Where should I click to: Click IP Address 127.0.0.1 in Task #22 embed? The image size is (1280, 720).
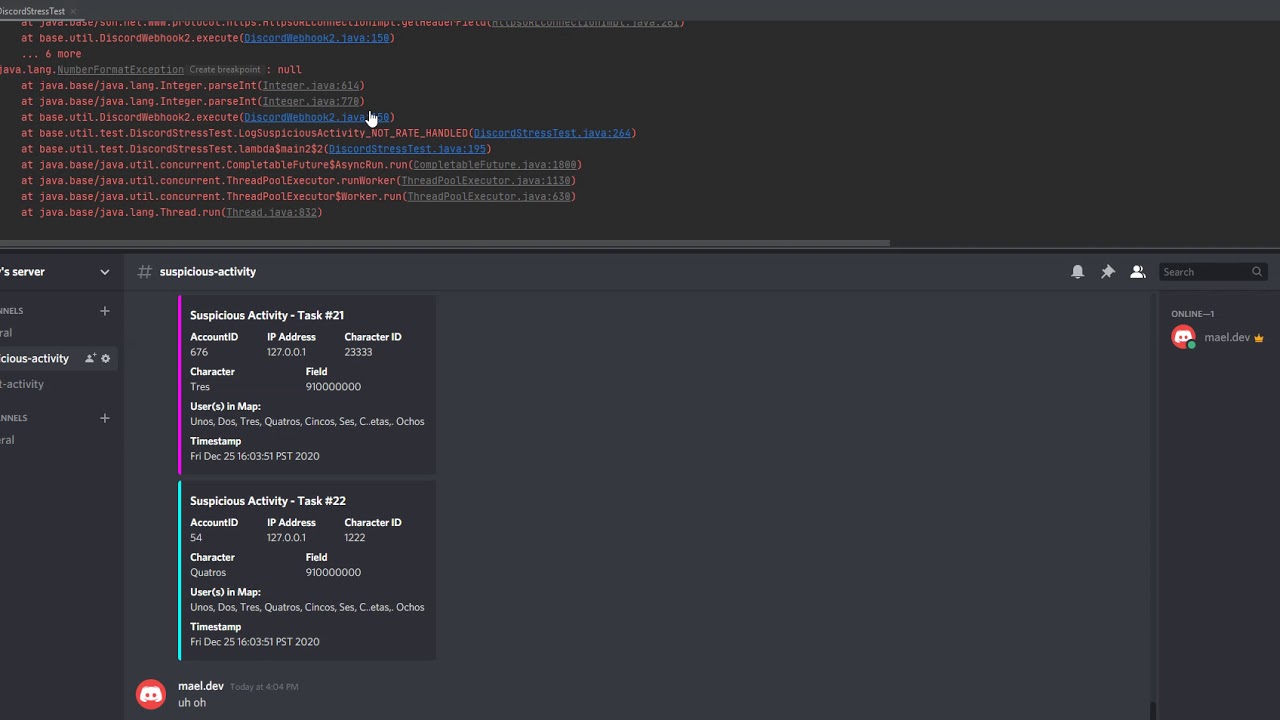click(x=286, y=538)
